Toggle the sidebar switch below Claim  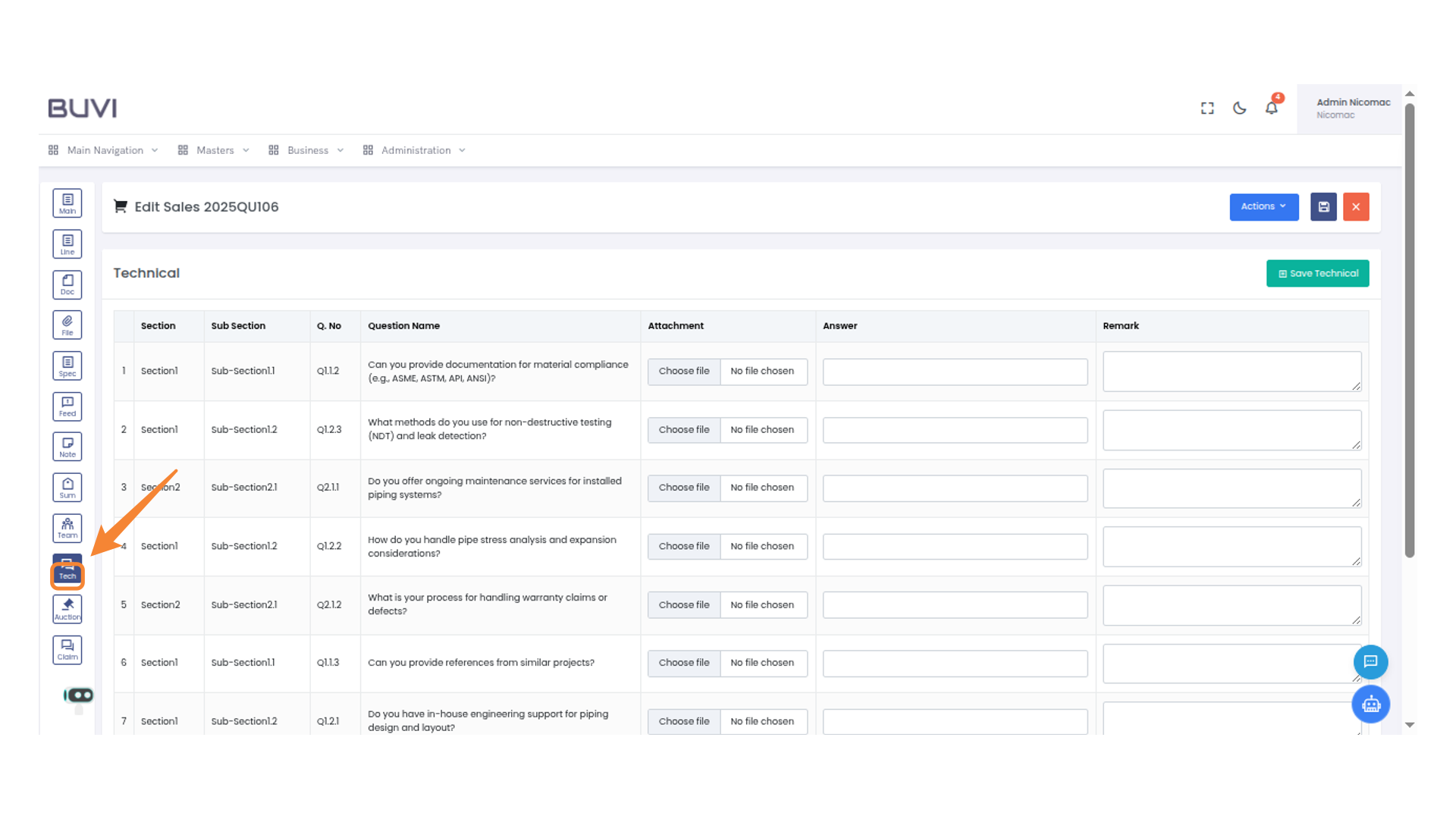pos(79,695)
